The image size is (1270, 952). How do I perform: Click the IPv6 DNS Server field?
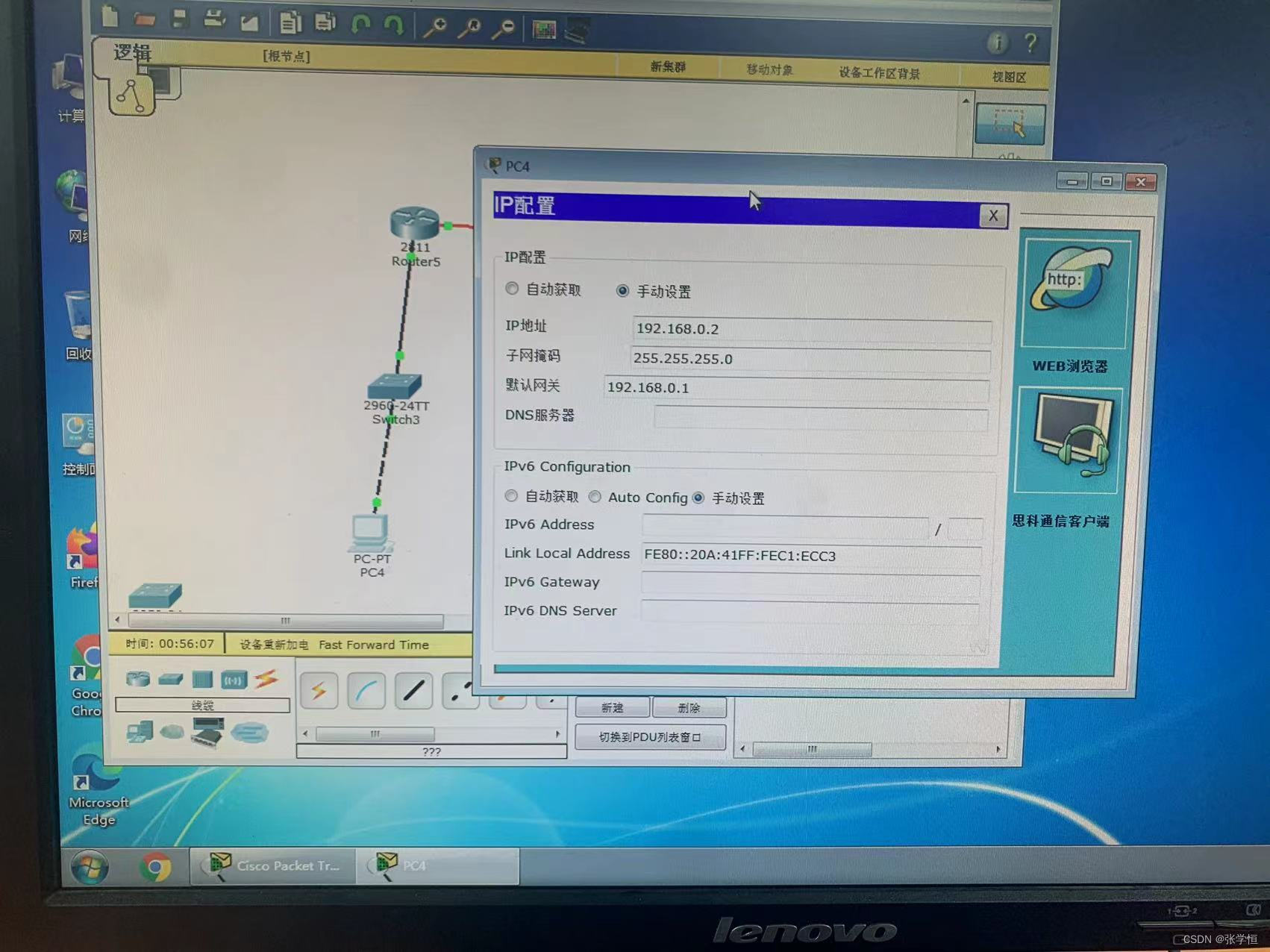810,612
